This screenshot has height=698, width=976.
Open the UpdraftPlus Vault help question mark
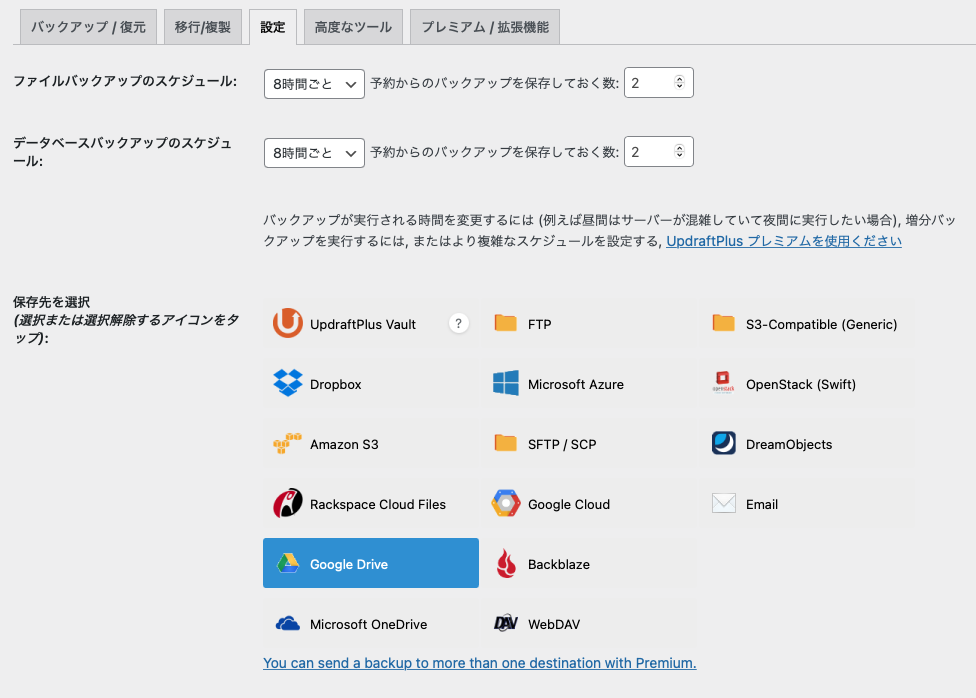(x=459, y=323)
